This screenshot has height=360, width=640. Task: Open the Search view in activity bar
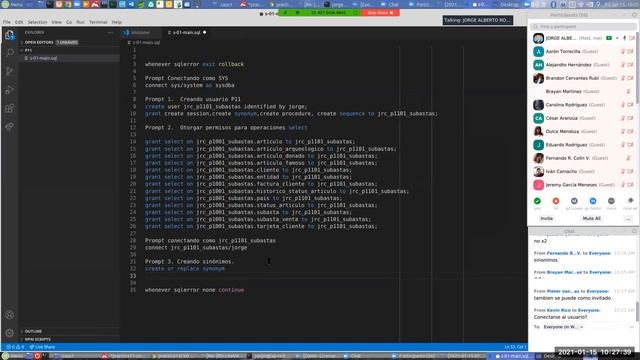pyautogui.click(x=10, y=53)
